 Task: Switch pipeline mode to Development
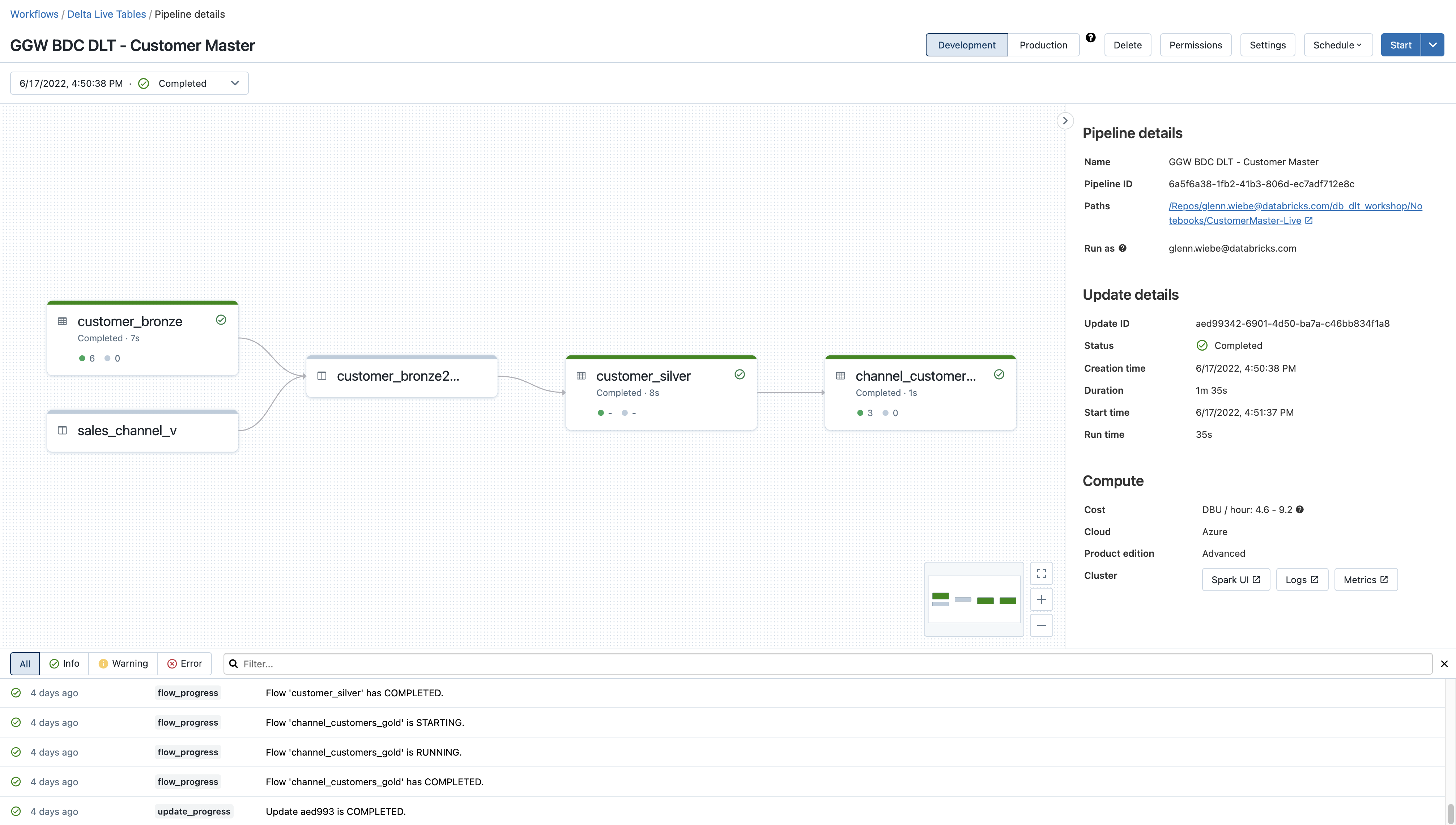[x=966, y=45]
